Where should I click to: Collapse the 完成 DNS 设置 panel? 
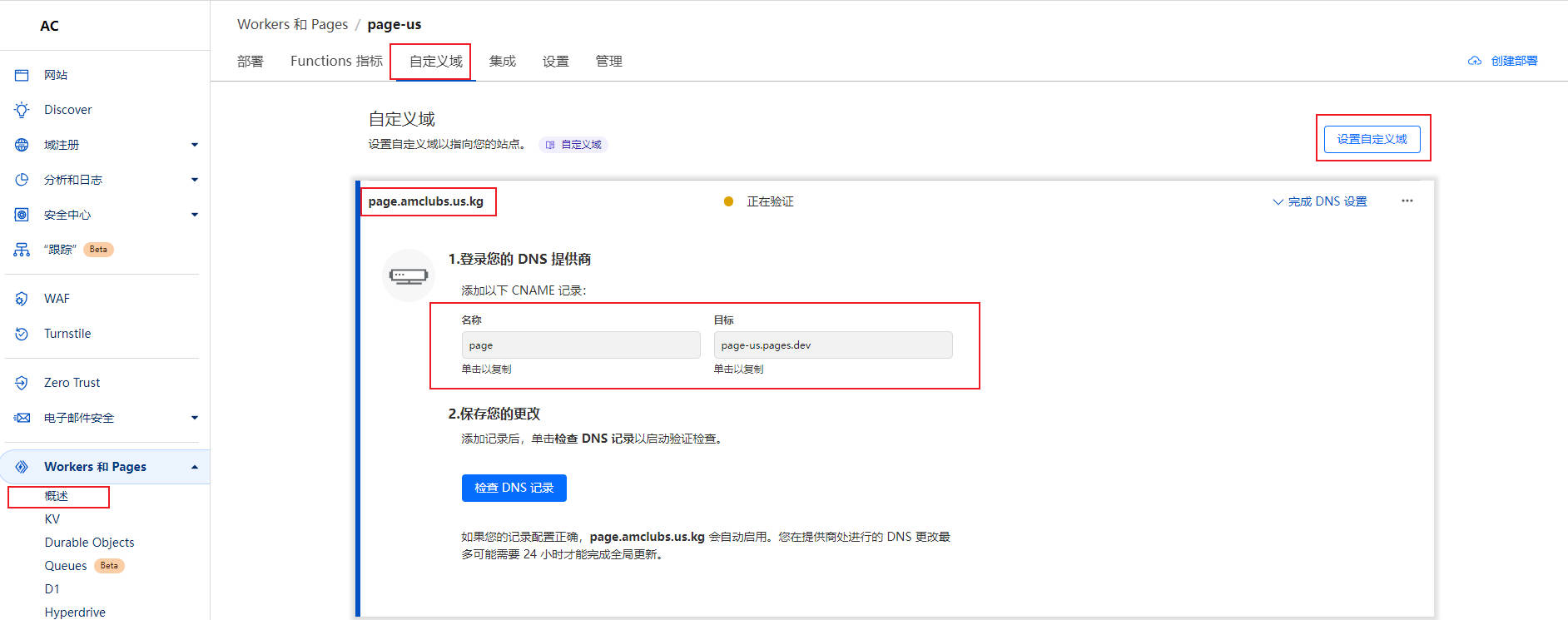tap(1320, 201)
